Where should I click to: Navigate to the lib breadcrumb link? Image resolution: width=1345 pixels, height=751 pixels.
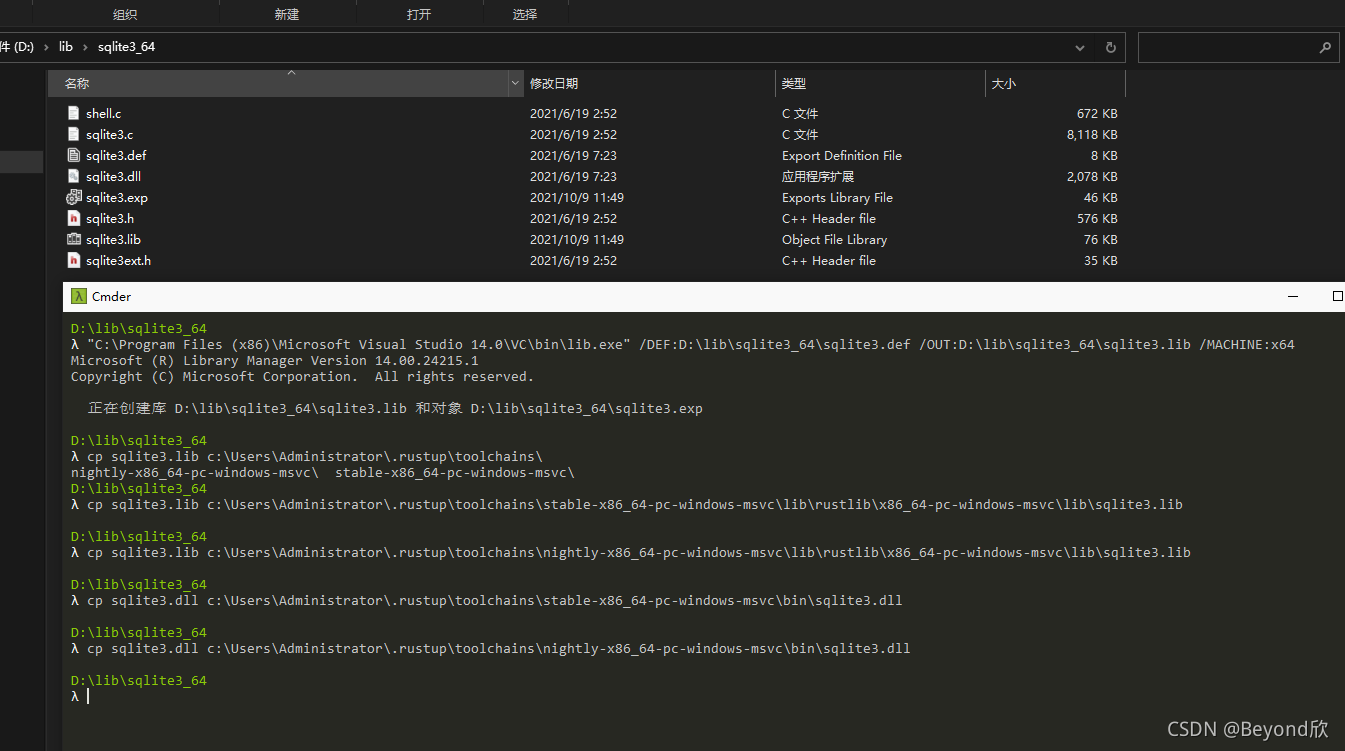pyautogui.click(x=65, y=46)
